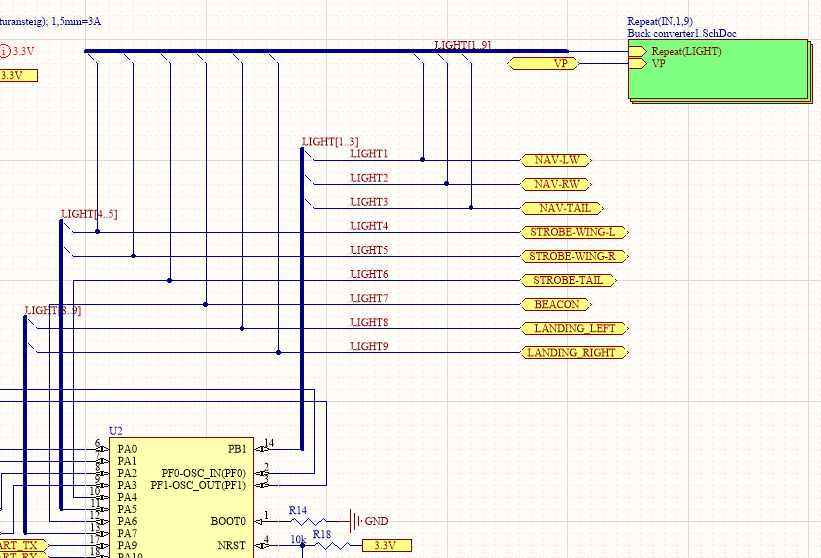821x558 pixels.
Task: Select the NAV-LW port
Action: point(556,160)
